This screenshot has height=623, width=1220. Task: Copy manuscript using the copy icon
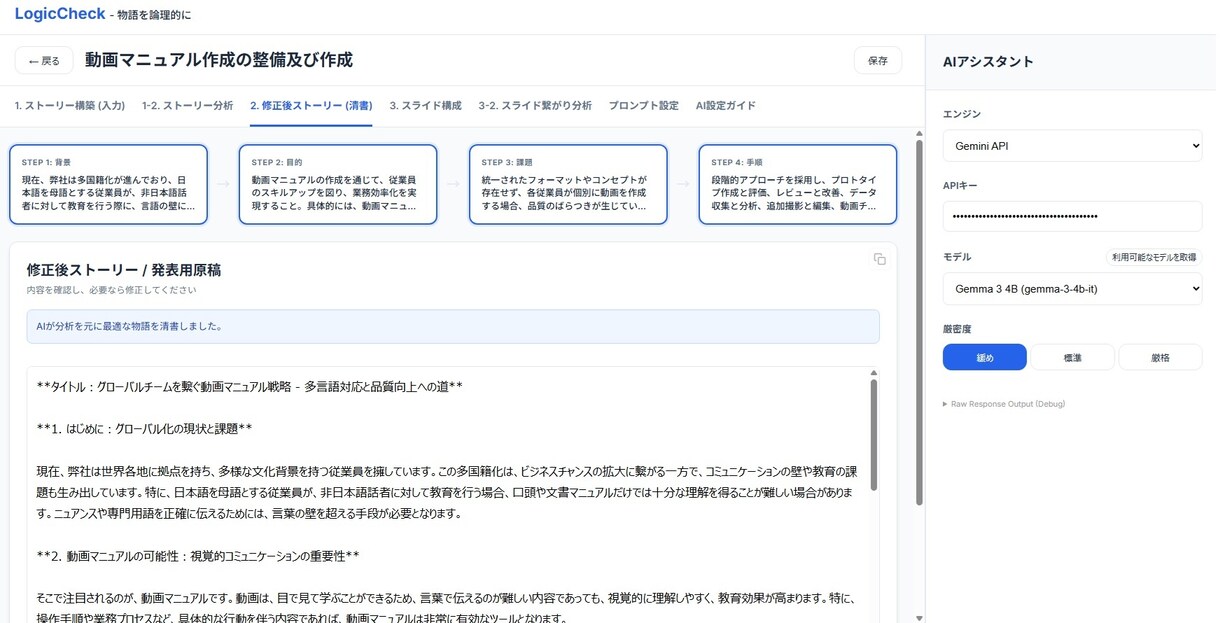pyautogui.click(x=879, y=259)
